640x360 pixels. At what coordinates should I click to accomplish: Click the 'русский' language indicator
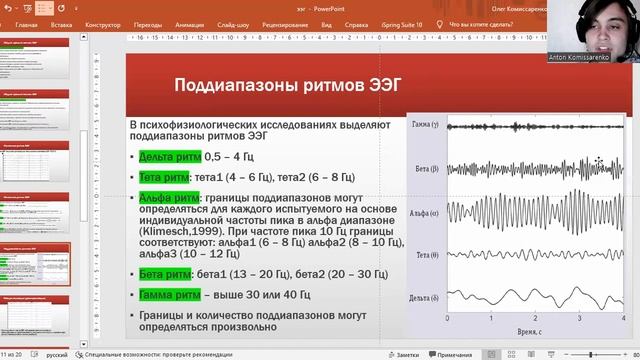coord(57,355)
